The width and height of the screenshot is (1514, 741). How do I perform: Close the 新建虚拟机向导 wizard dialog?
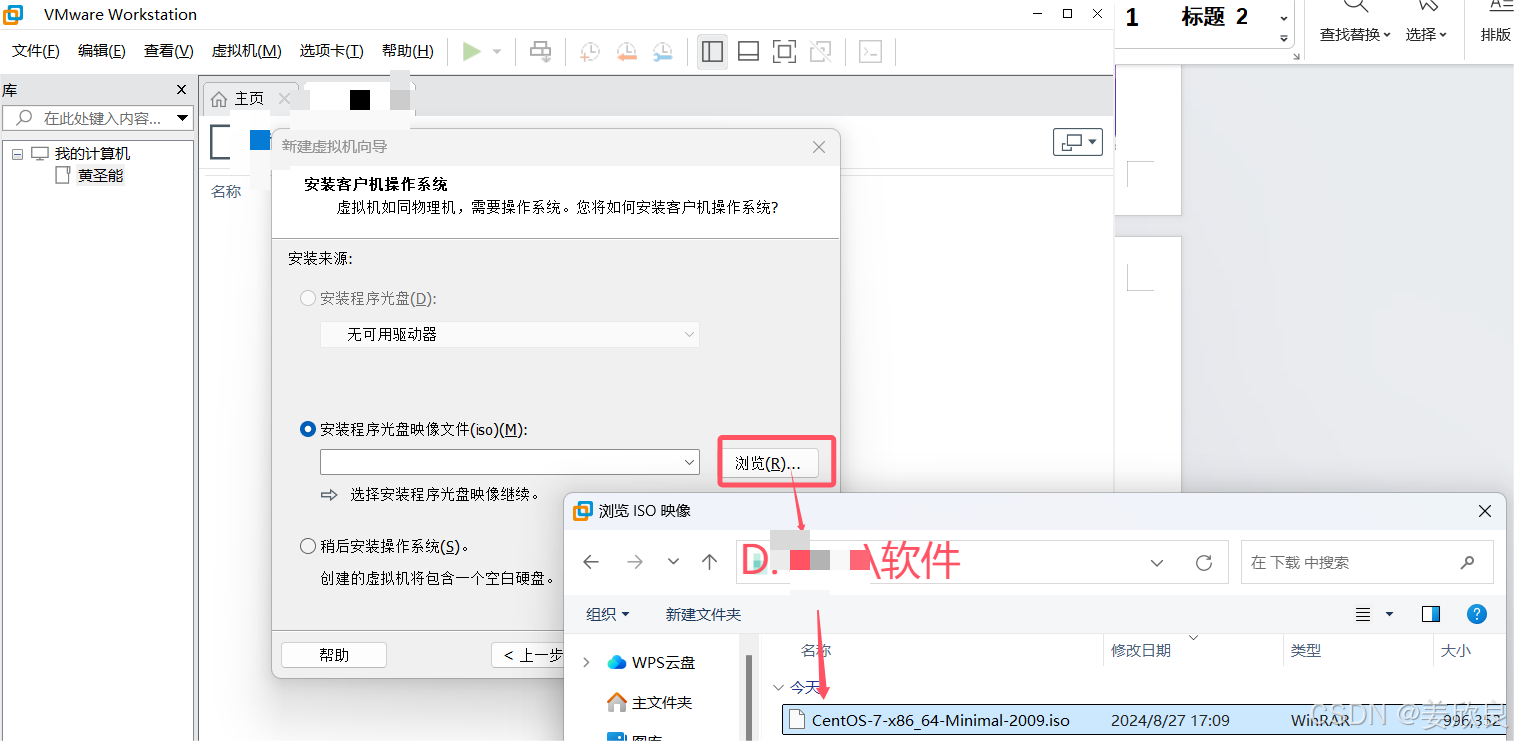(819, 147)
